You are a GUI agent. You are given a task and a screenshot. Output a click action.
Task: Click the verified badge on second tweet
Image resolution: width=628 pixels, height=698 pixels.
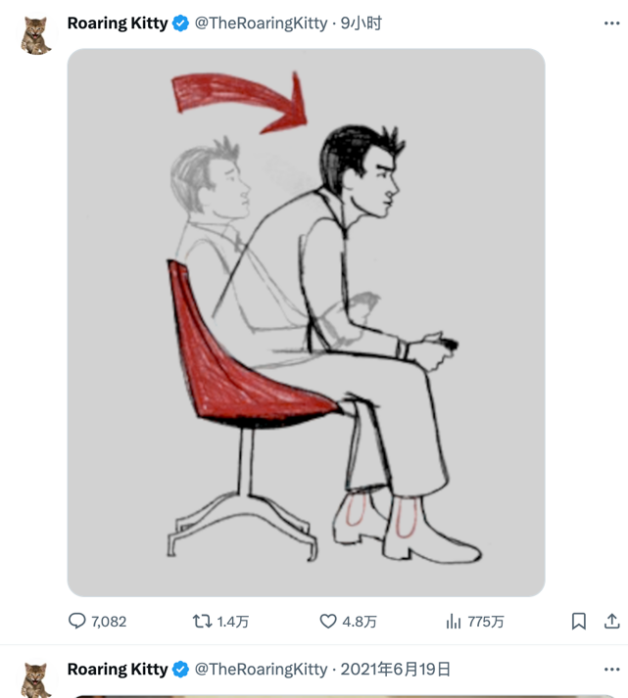coord(180,669)
